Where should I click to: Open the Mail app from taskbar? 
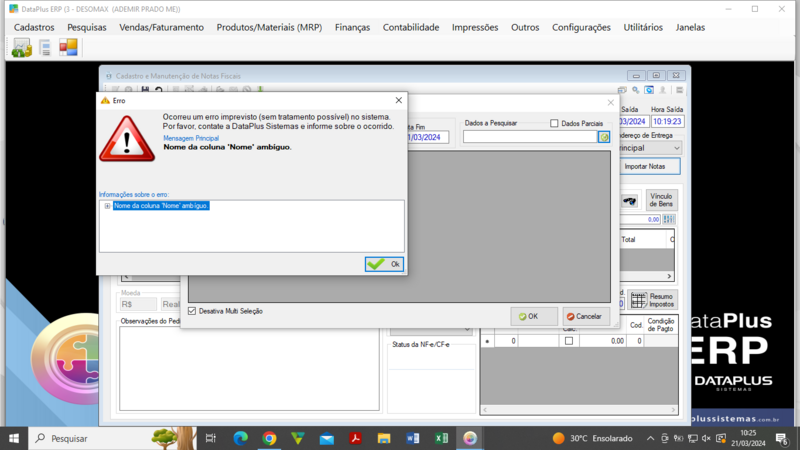(327, 438)
